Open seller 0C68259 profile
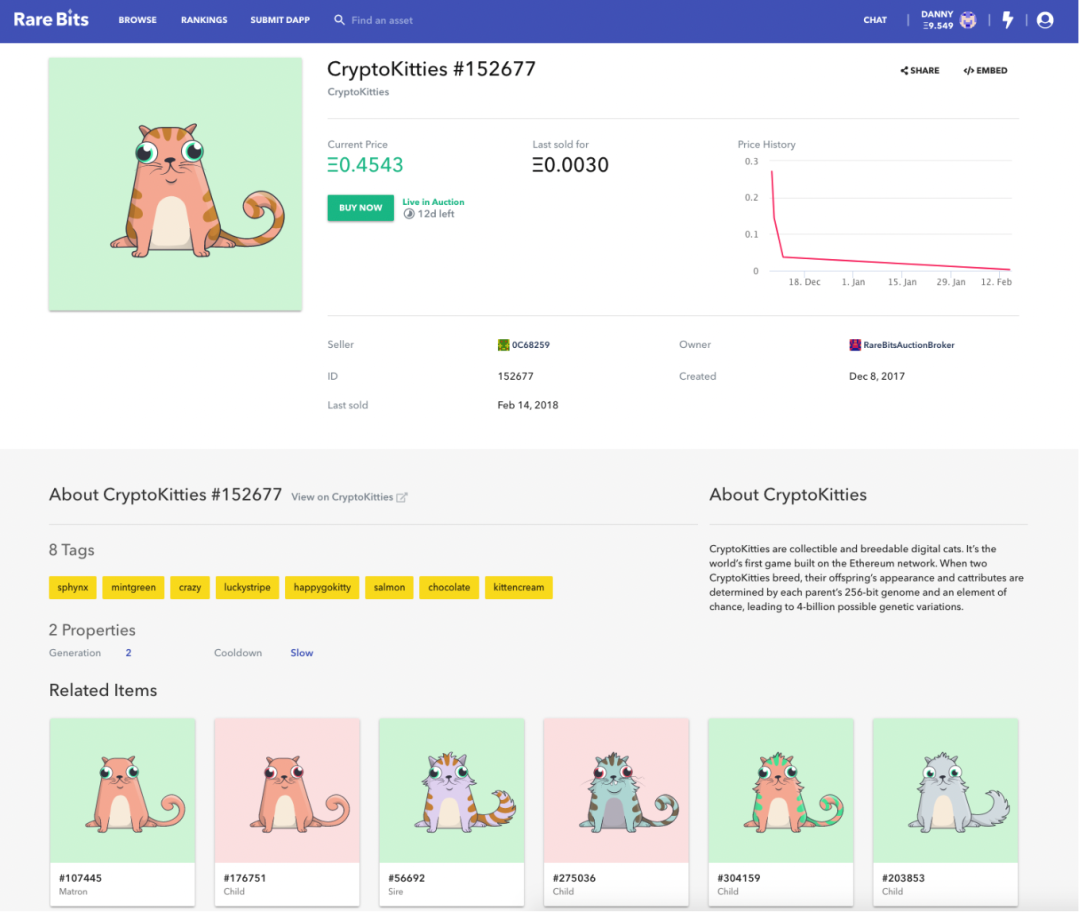This screenshot has width=1080, height=912. click(x=530, y=344)
